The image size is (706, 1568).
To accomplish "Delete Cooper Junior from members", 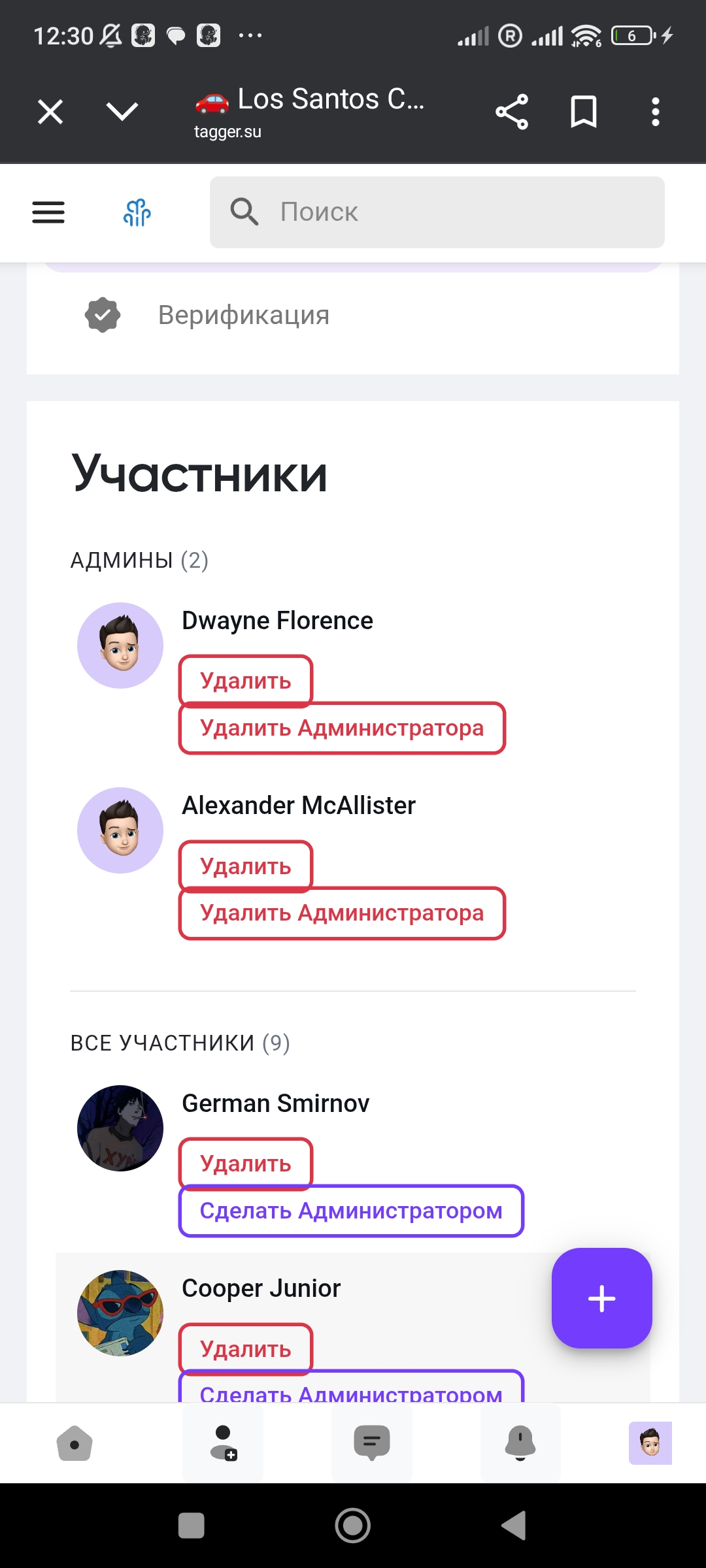I will tap(246, 1348).
